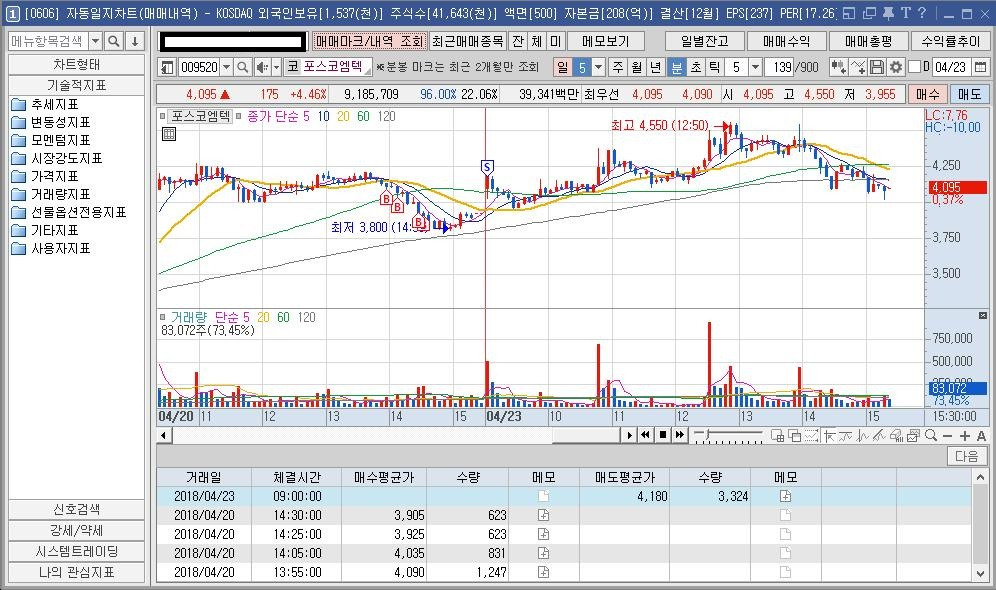This screenshot has height=590, width=996.
Task: Open the data table grid icon on chart
Action: (169, 134)
